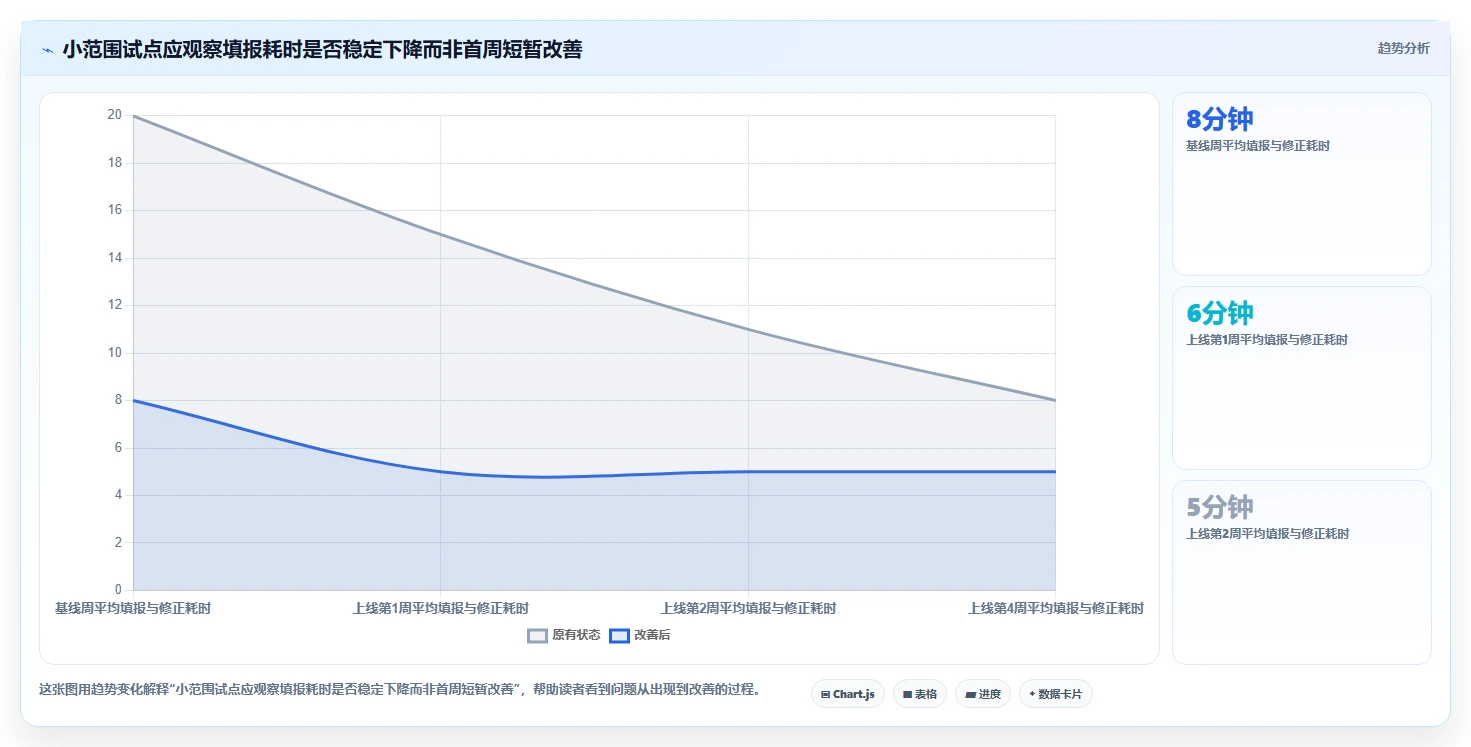Image resolution: width=1471 pixels, height=747 pixels.
Task: Click the 上线第2周 caption inside the 5分钟 card
Action: tap(1267, 534)
